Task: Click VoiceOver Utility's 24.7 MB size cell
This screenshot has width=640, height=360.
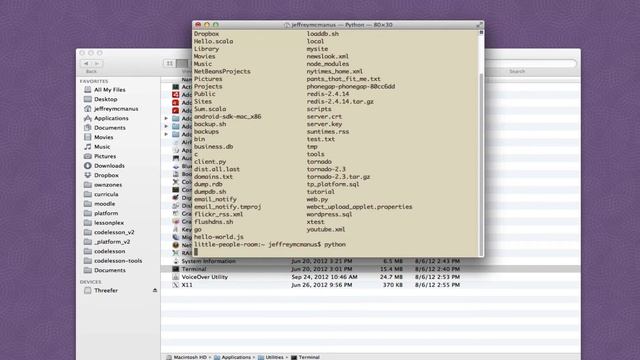Action: 391,277
